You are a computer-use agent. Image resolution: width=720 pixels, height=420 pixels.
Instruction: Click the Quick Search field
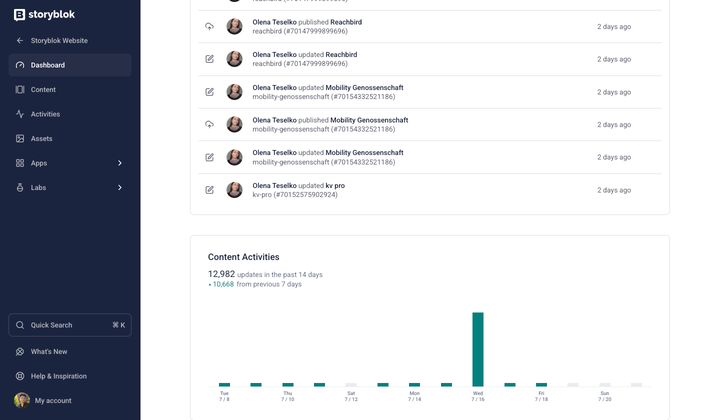click(70, 325)
